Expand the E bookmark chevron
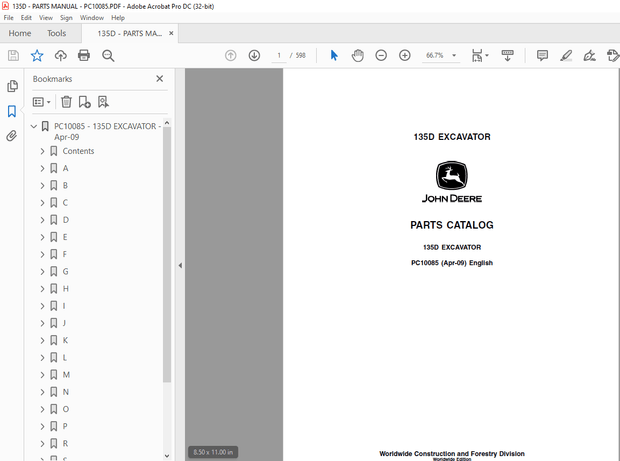620x461 pixels. (42, 237)
